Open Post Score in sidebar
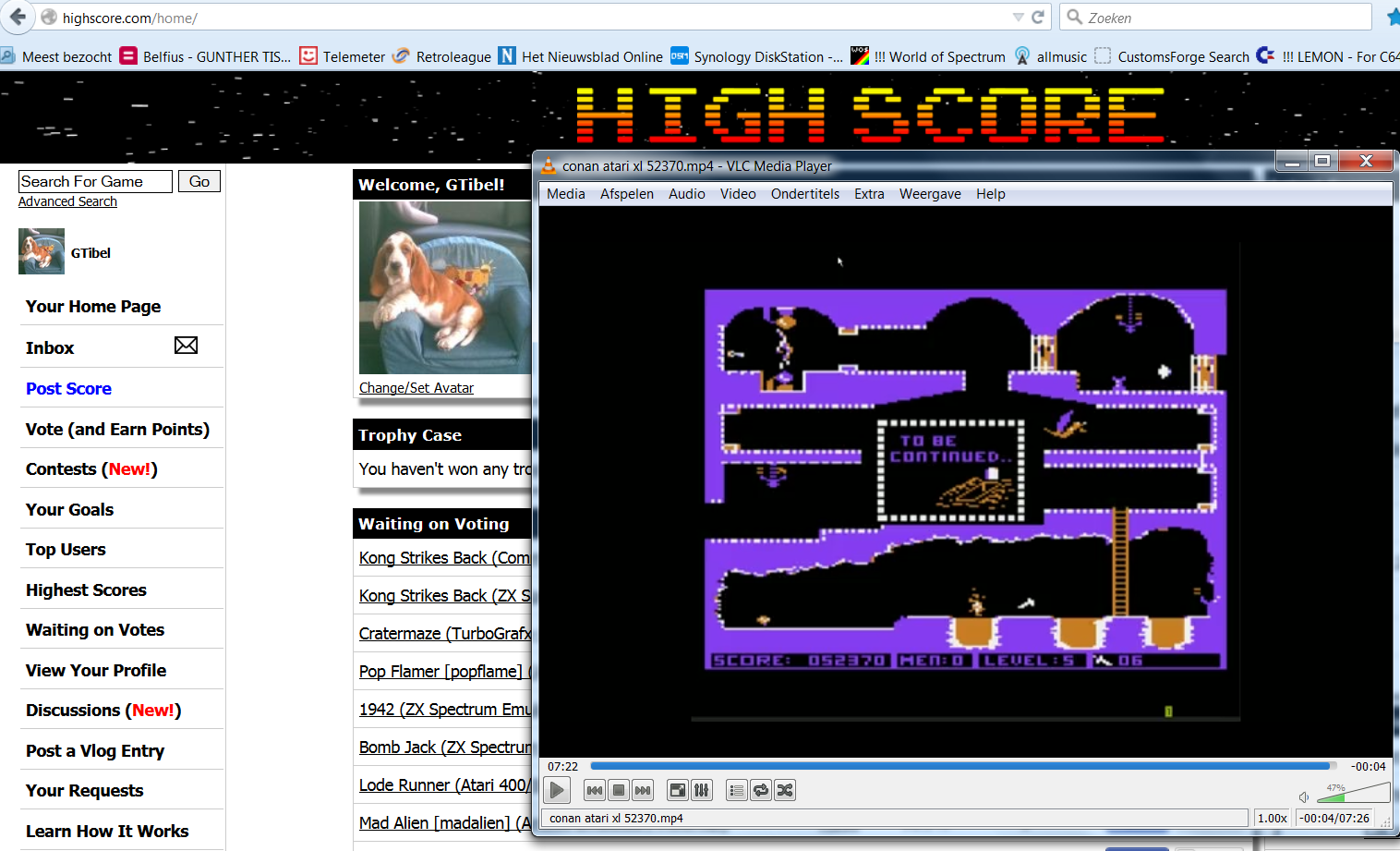The image size is (1400, 851). (68, 389)
